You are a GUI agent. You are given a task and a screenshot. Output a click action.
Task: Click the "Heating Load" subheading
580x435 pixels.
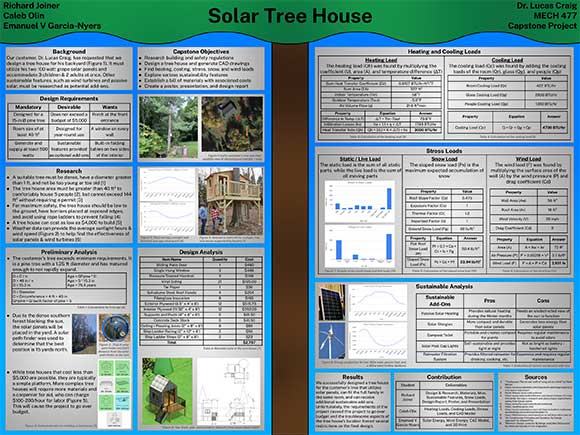[381, 60]
